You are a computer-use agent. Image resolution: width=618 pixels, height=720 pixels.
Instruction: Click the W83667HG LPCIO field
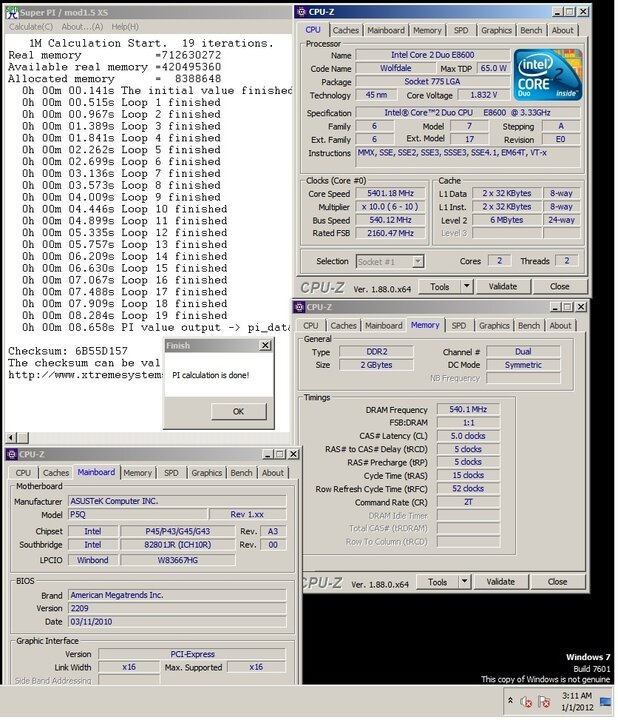[x=178, y=560]
